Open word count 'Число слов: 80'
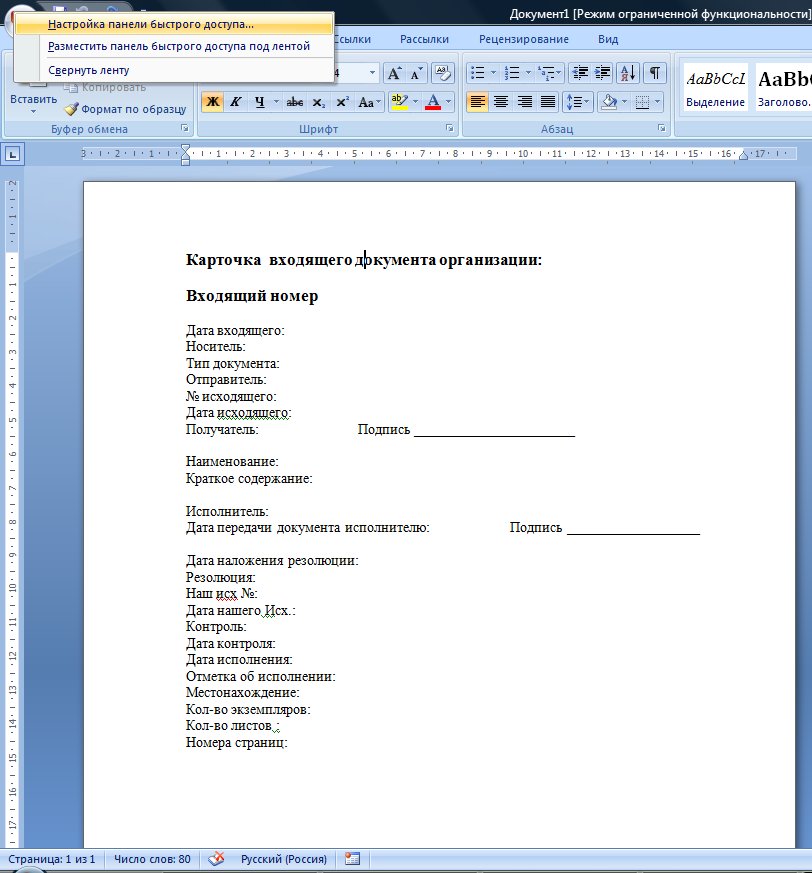 [x=152, y=859]
